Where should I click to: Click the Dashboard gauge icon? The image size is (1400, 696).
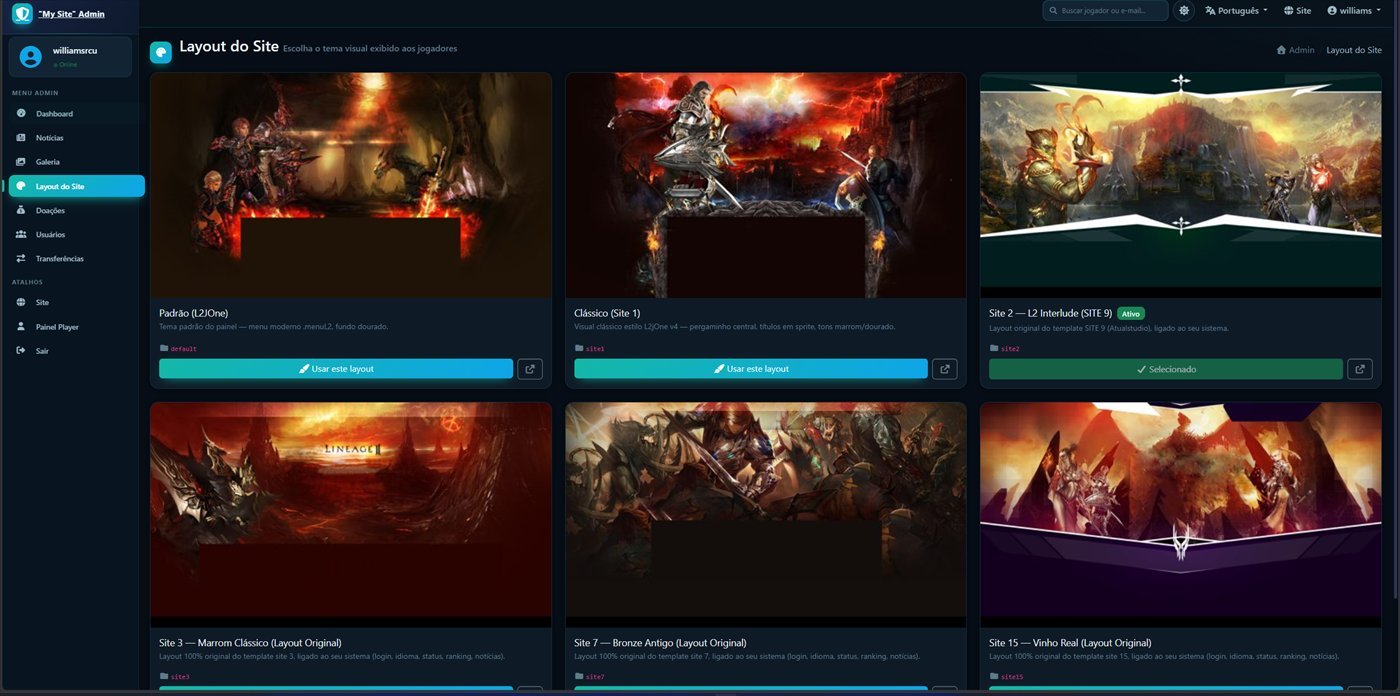click(21, 113)
